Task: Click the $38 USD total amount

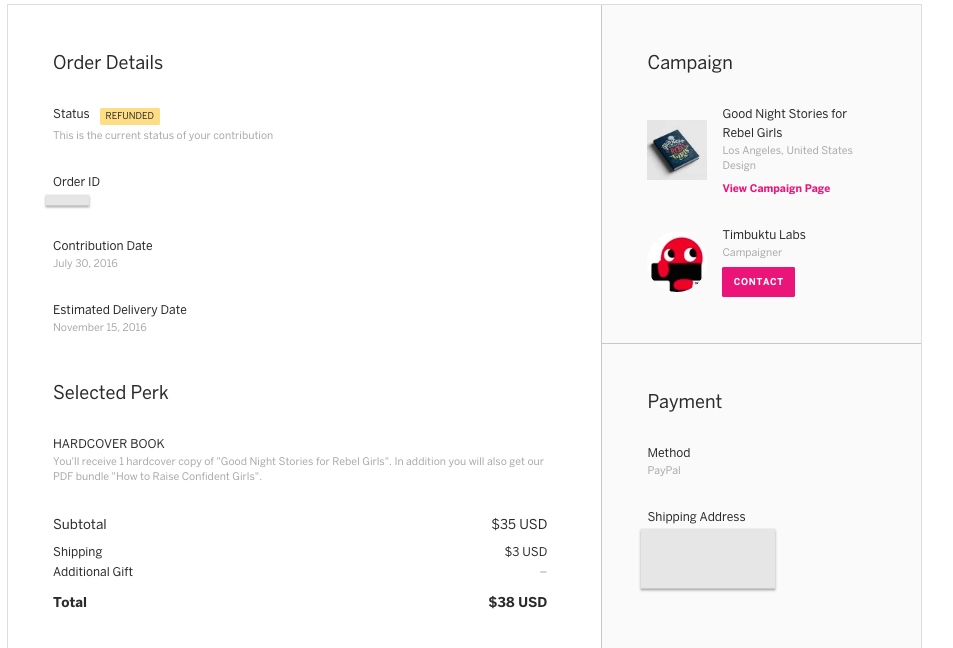Action: (517, 602)
